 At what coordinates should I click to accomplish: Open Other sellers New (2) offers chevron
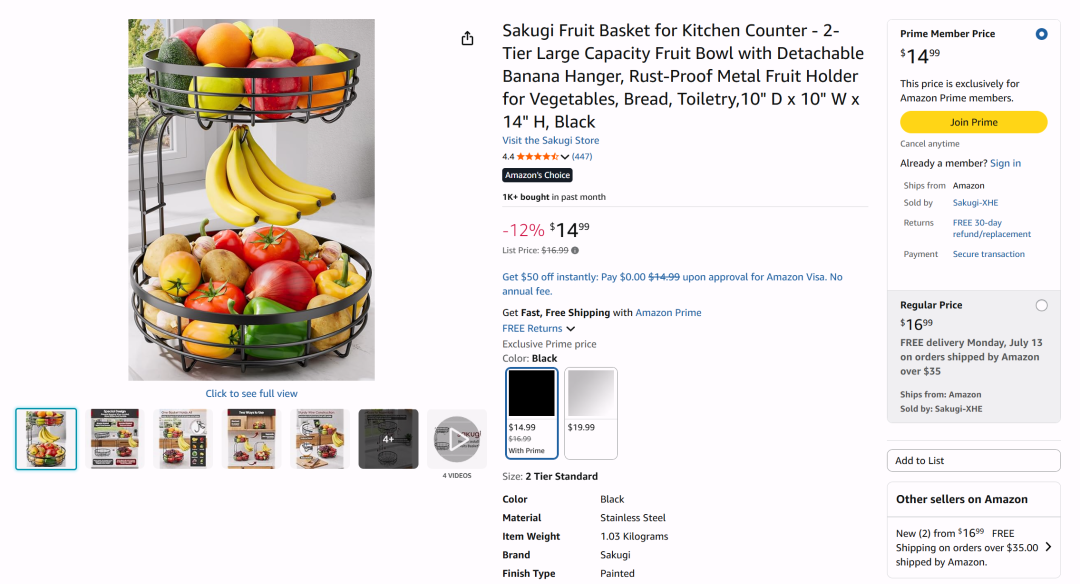pos(1048,547)
